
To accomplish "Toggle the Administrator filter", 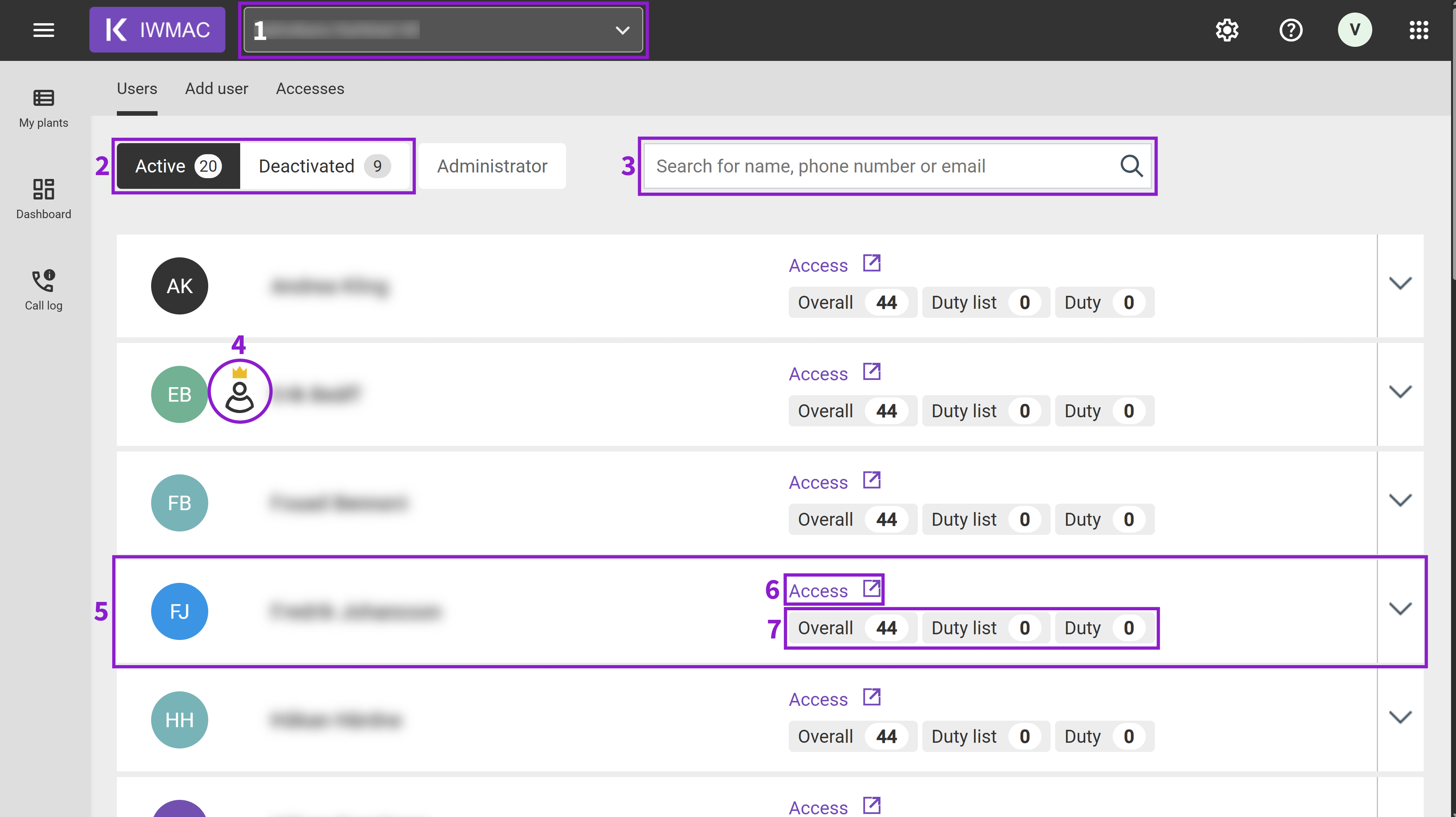I will pos(492,166).
